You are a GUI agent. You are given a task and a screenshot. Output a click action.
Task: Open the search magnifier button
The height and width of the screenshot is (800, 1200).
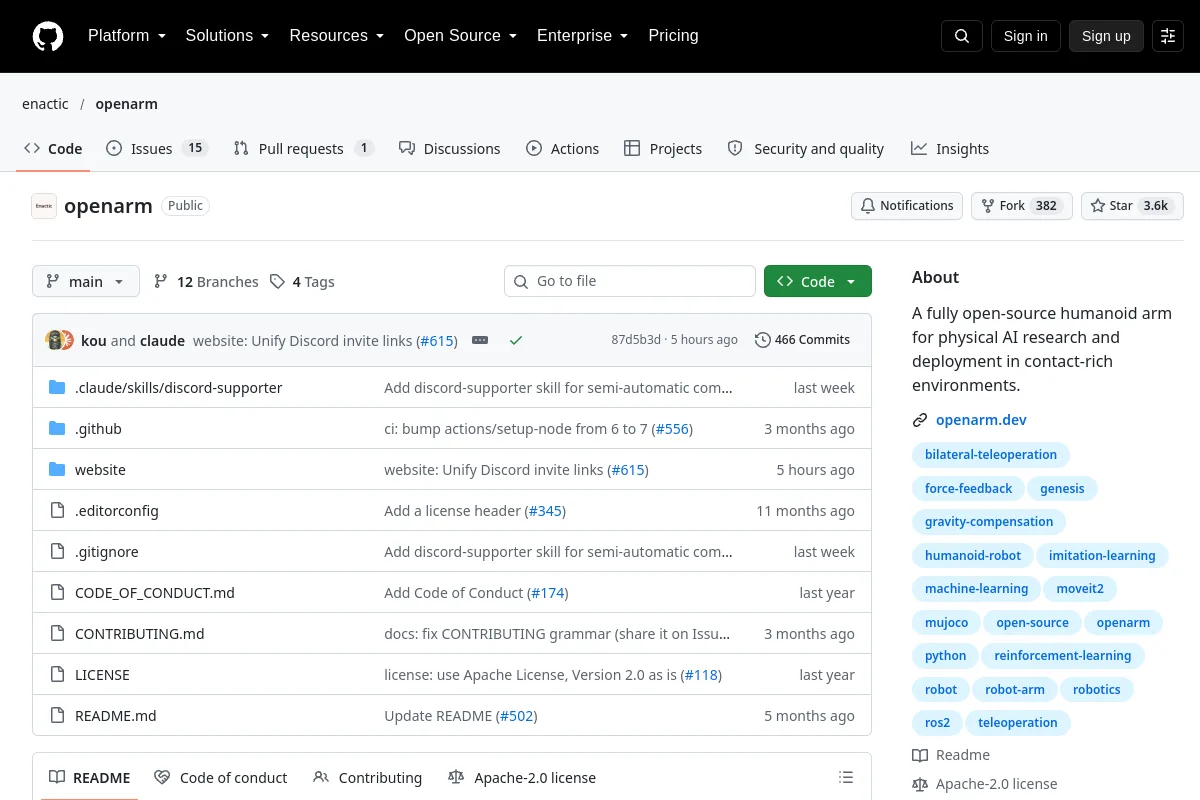(962, 36)
